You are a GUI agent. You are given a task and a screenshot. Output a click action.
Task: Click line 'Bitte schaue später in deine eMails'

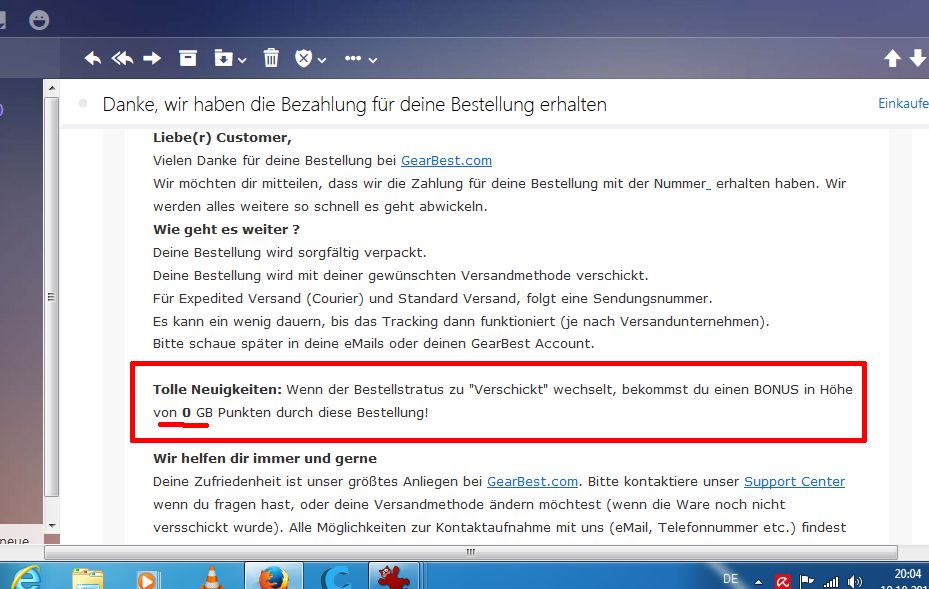click(x=374, y=344)
